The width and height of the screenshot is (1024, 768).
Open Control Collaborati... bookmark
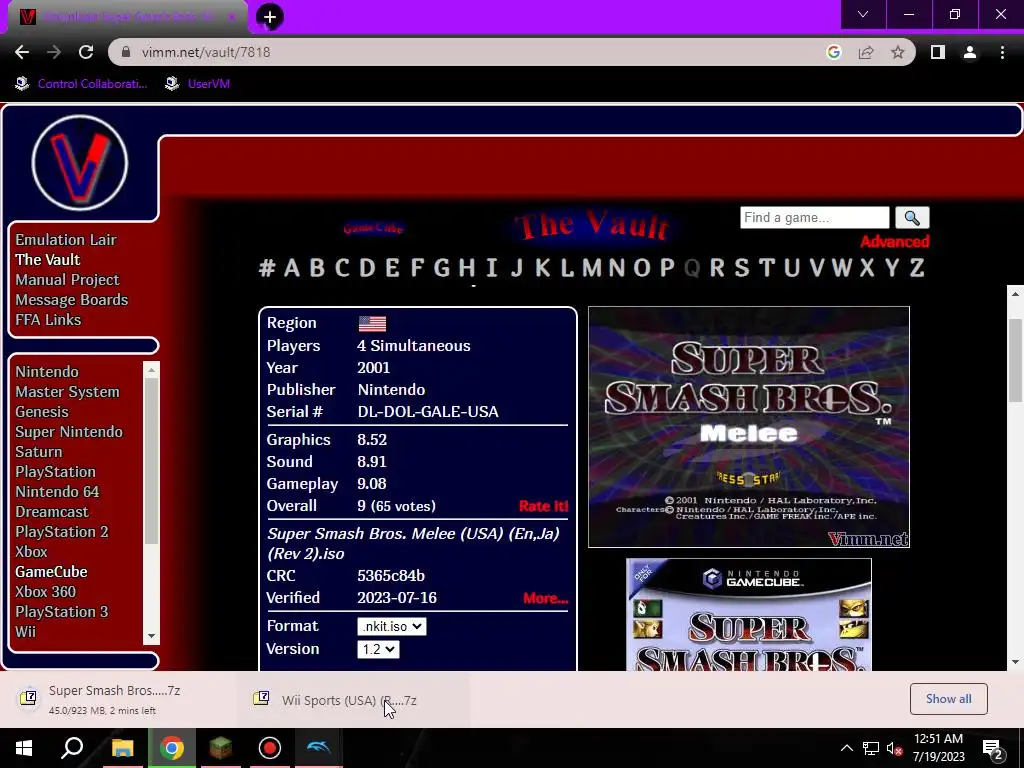(82, 84)
